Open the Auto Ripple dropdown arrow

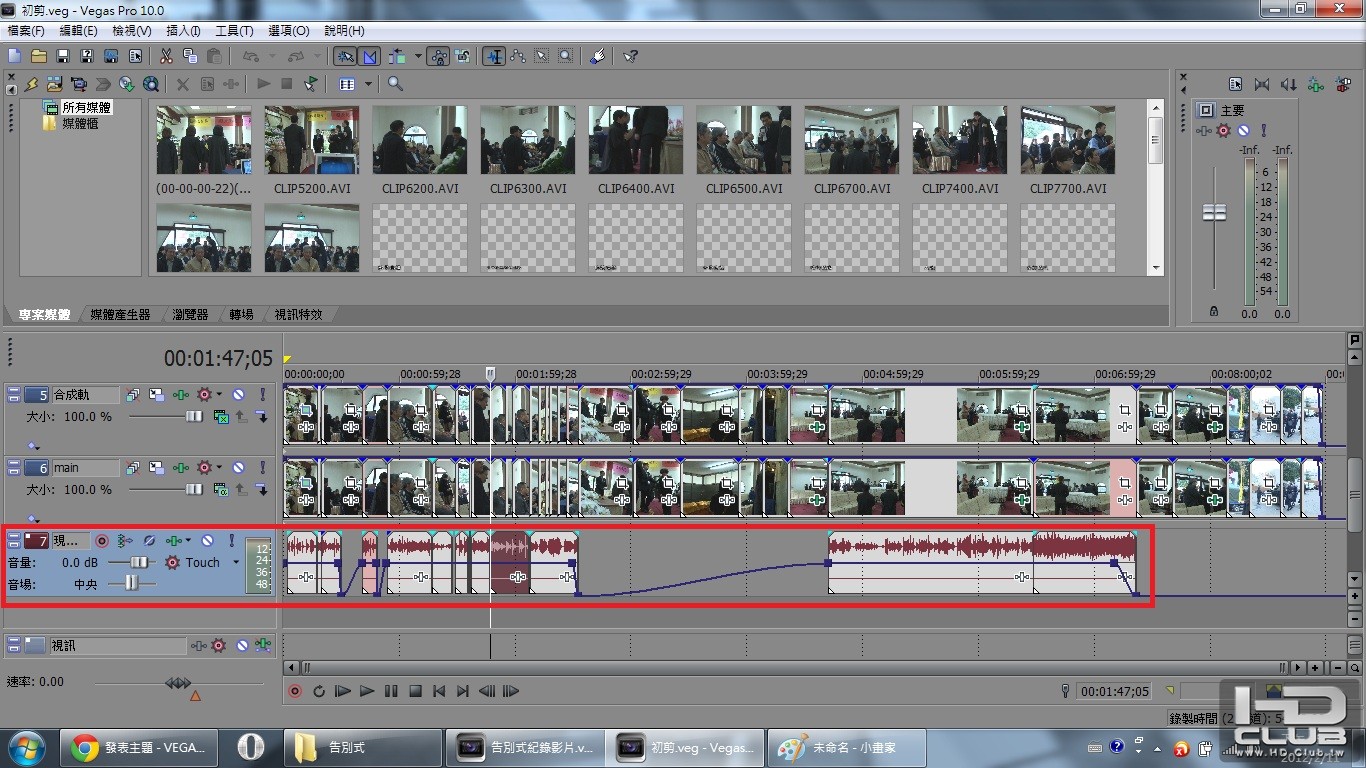(416, 56)
